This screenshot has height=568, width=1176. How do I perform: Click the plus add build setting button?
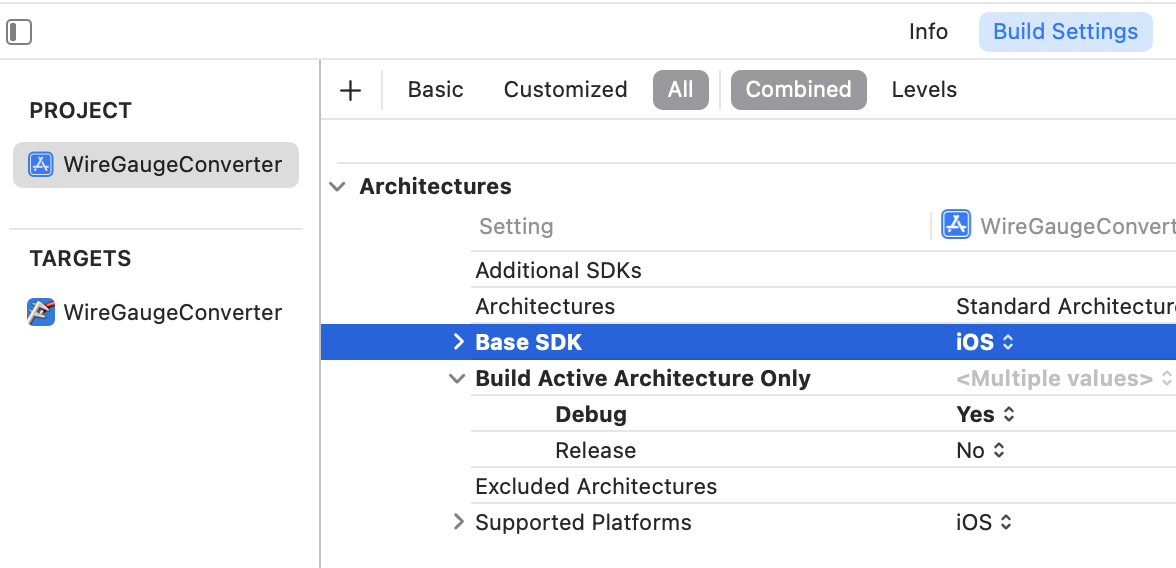(350, 91)
